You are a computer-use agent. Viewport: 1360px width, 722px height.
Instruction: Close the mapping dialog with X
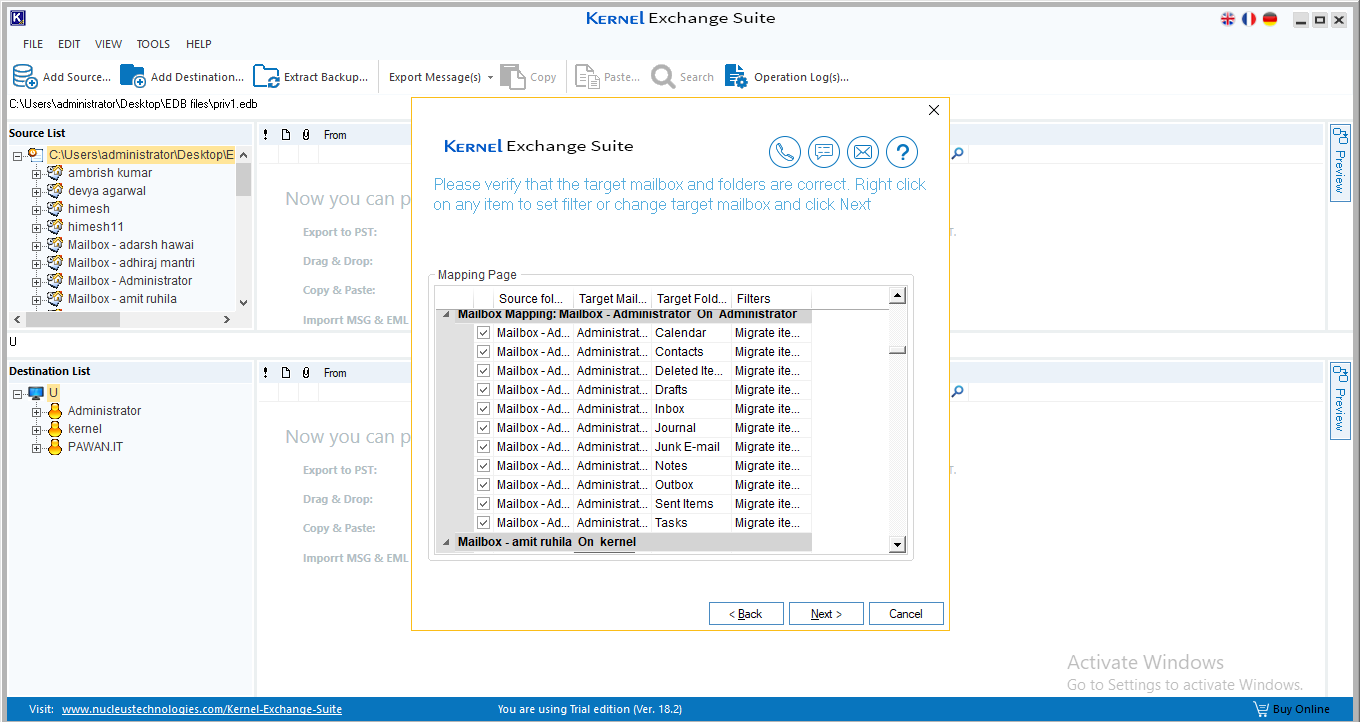click(934, 110)
